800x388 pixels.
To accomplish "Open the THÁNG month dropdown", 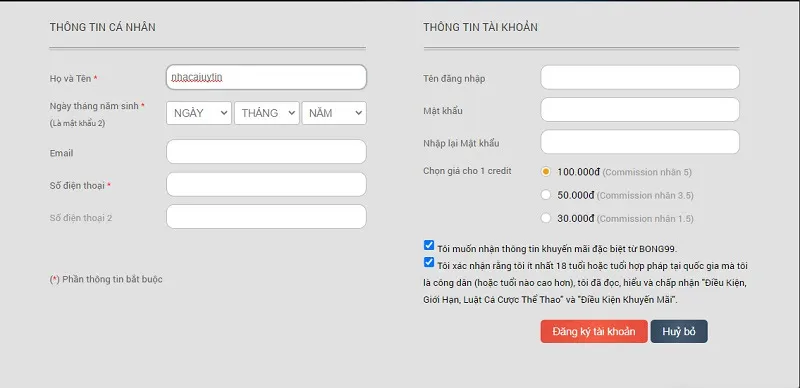I will point(266,113).
